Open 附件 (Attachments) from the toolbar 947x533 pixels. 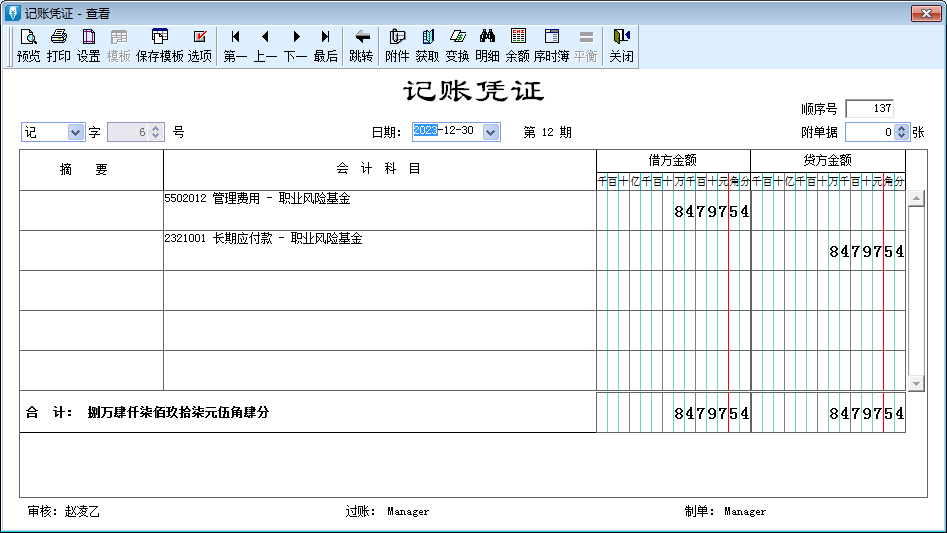pos(397,45)
